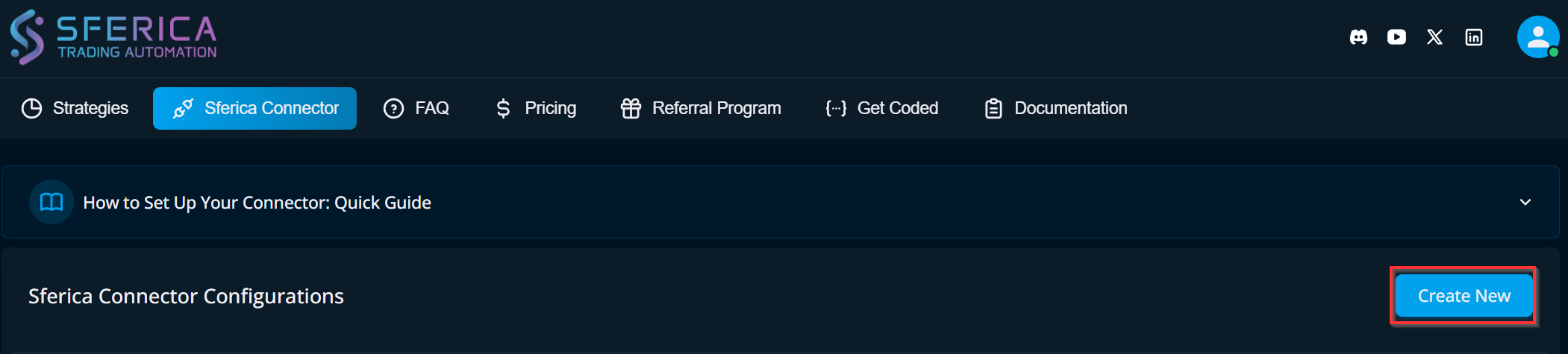Click the Documentation clipboard icon

coord(993,109)
